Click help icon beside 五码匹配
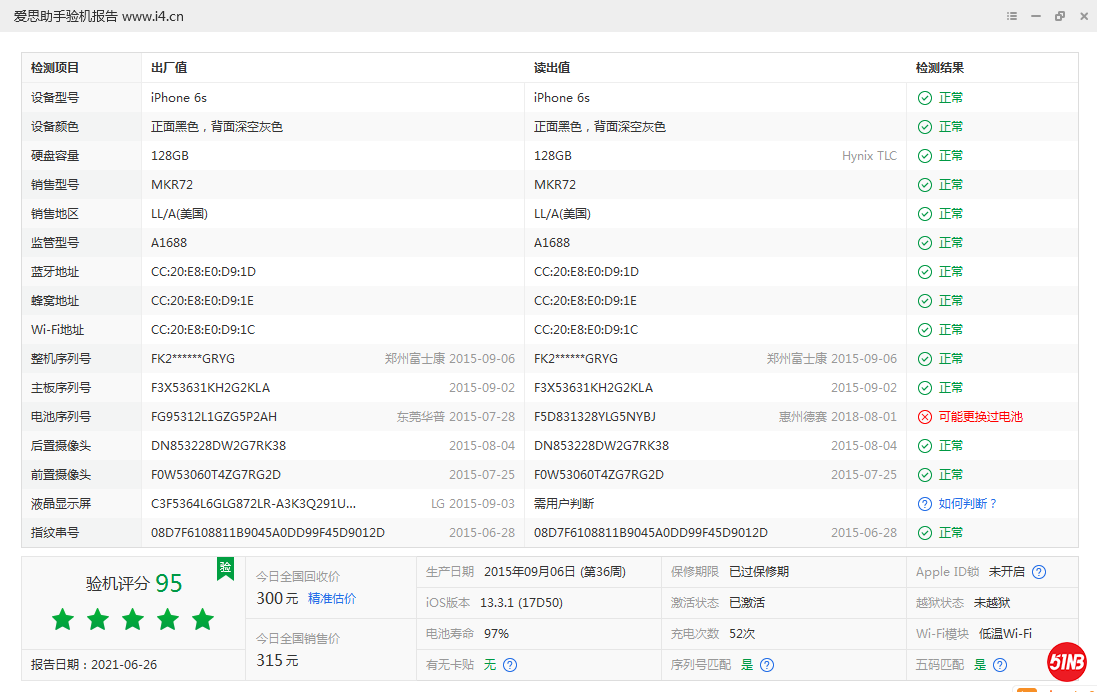The width and height of the screenshot is (1097, 692). point(1000,664)
